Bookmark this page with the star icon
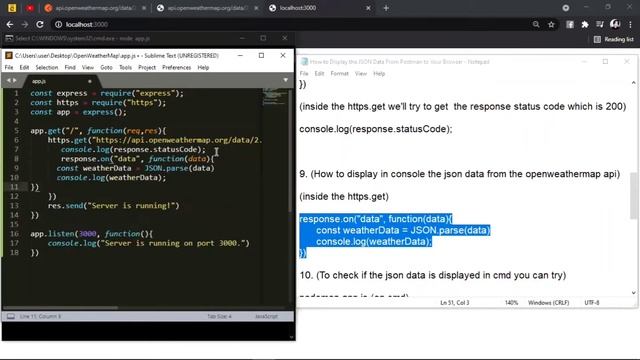This screenshot has width=640, height=360. tap(551, 24)
